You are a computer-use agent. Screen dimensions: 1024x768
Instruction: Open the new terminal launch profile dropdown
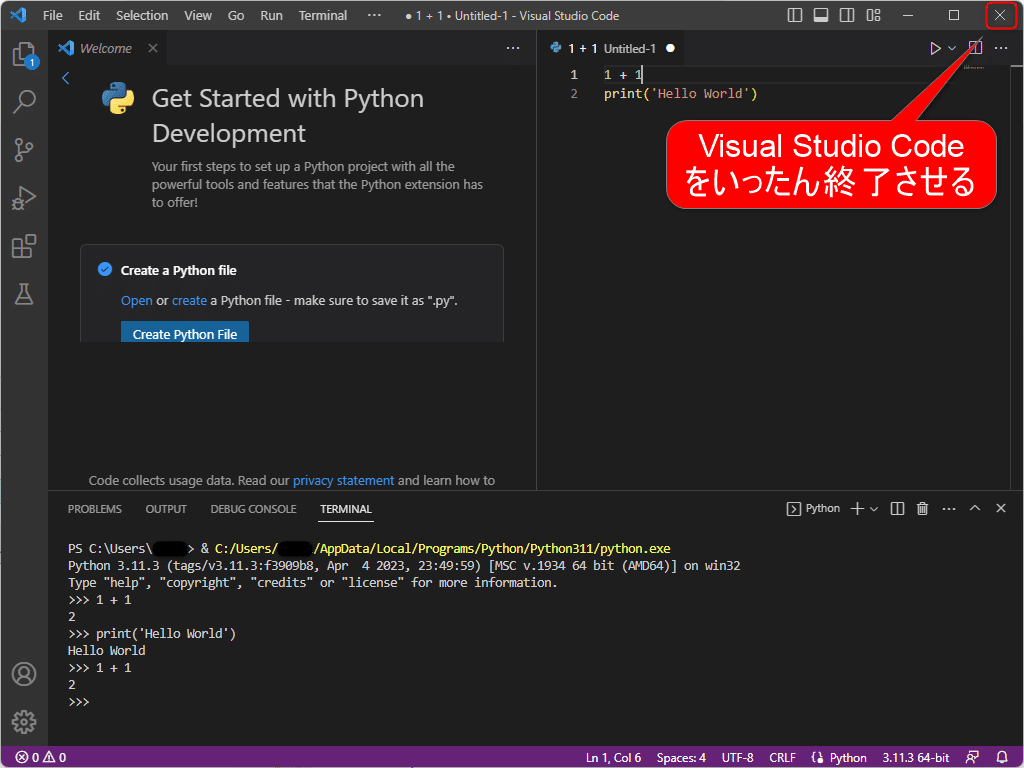coord(874,509)
